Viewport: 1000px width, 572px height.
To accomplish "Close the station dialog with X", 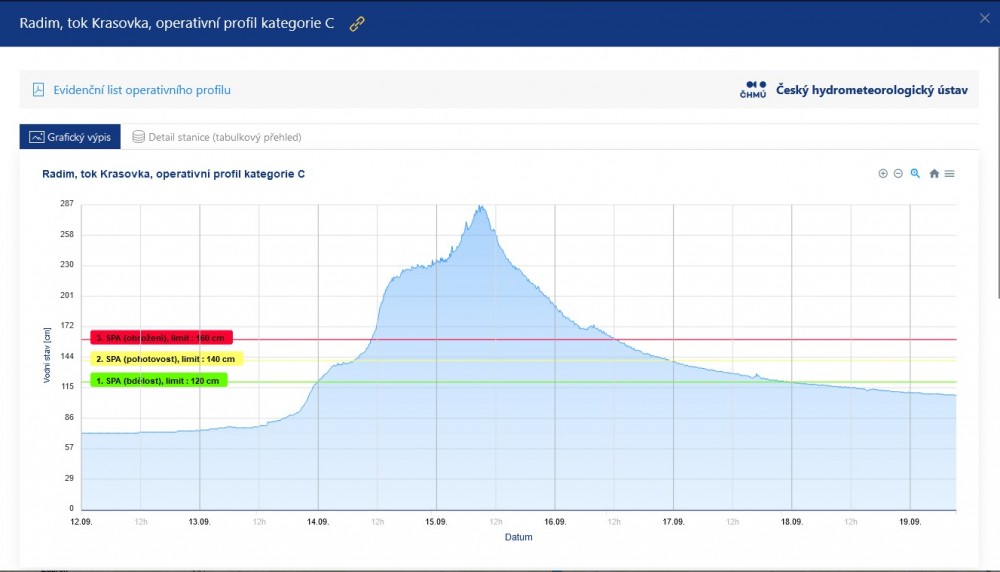I will (984, 17).
